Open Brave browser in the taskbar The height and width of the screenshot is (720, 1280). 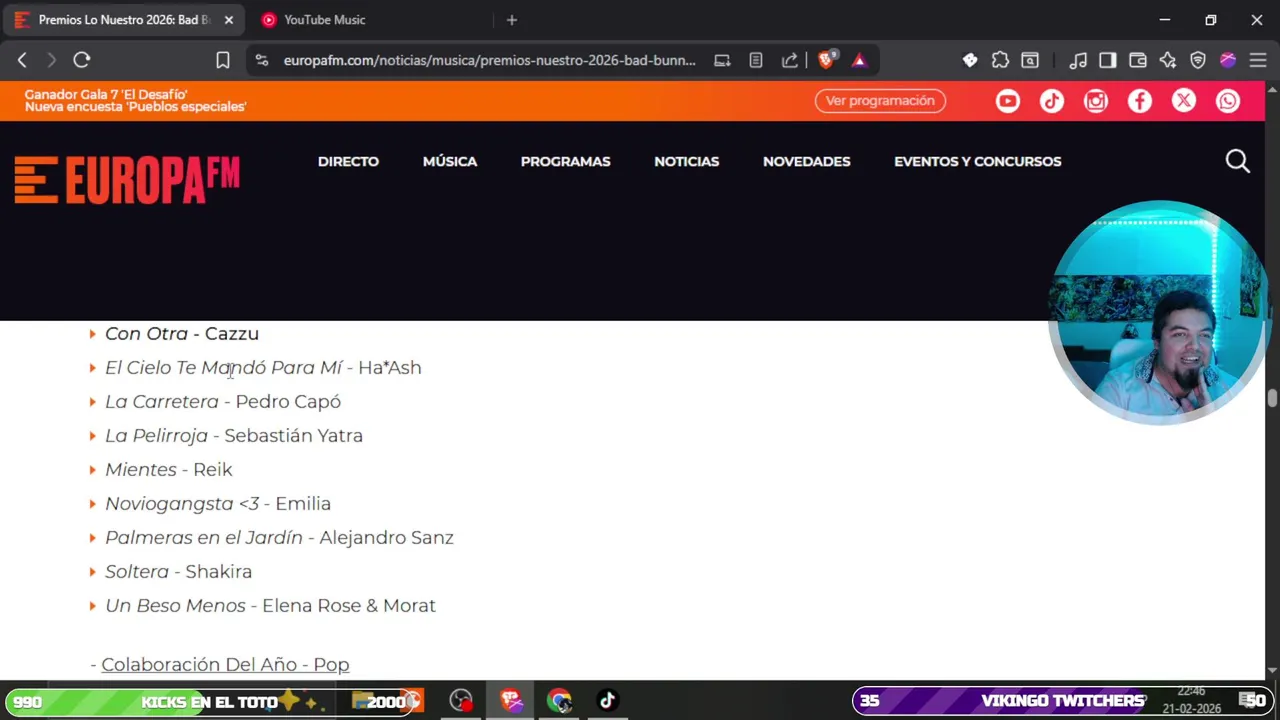[x=511, y=700]
